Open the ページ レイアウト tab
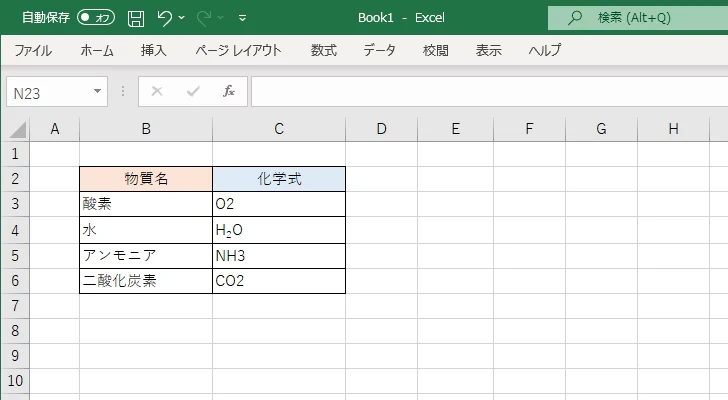 coord(238,50)
